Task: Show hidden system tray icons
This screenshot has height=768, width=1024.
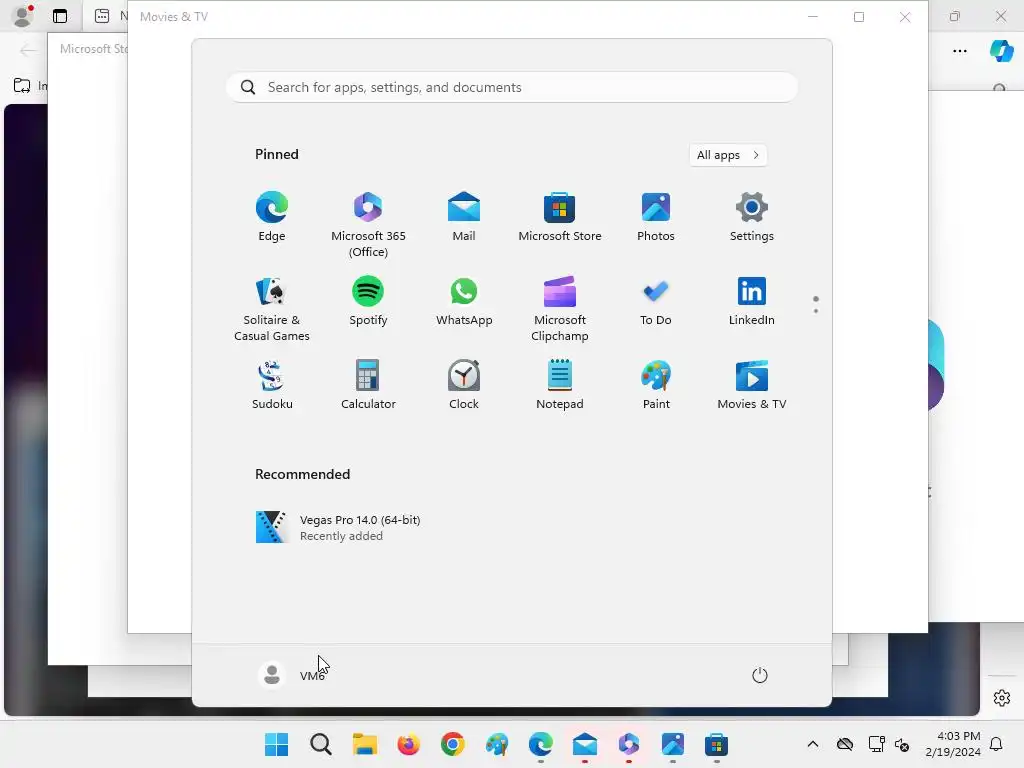Action: pos(813,744)
